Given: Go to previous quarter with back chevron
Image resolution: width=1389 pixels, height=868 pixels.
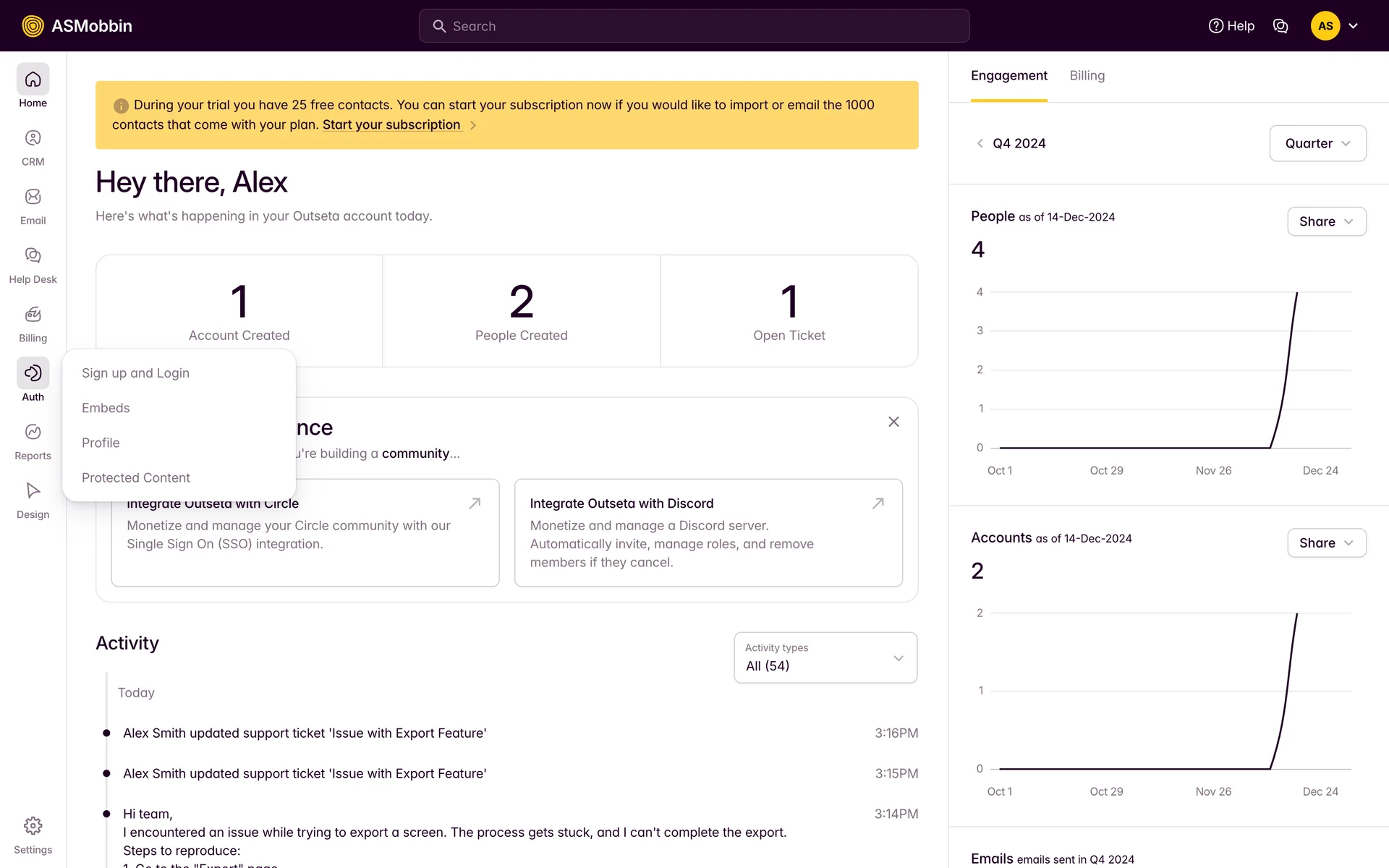Looking at the screenshot, I should pyautogui.click(x=980, y=143).
